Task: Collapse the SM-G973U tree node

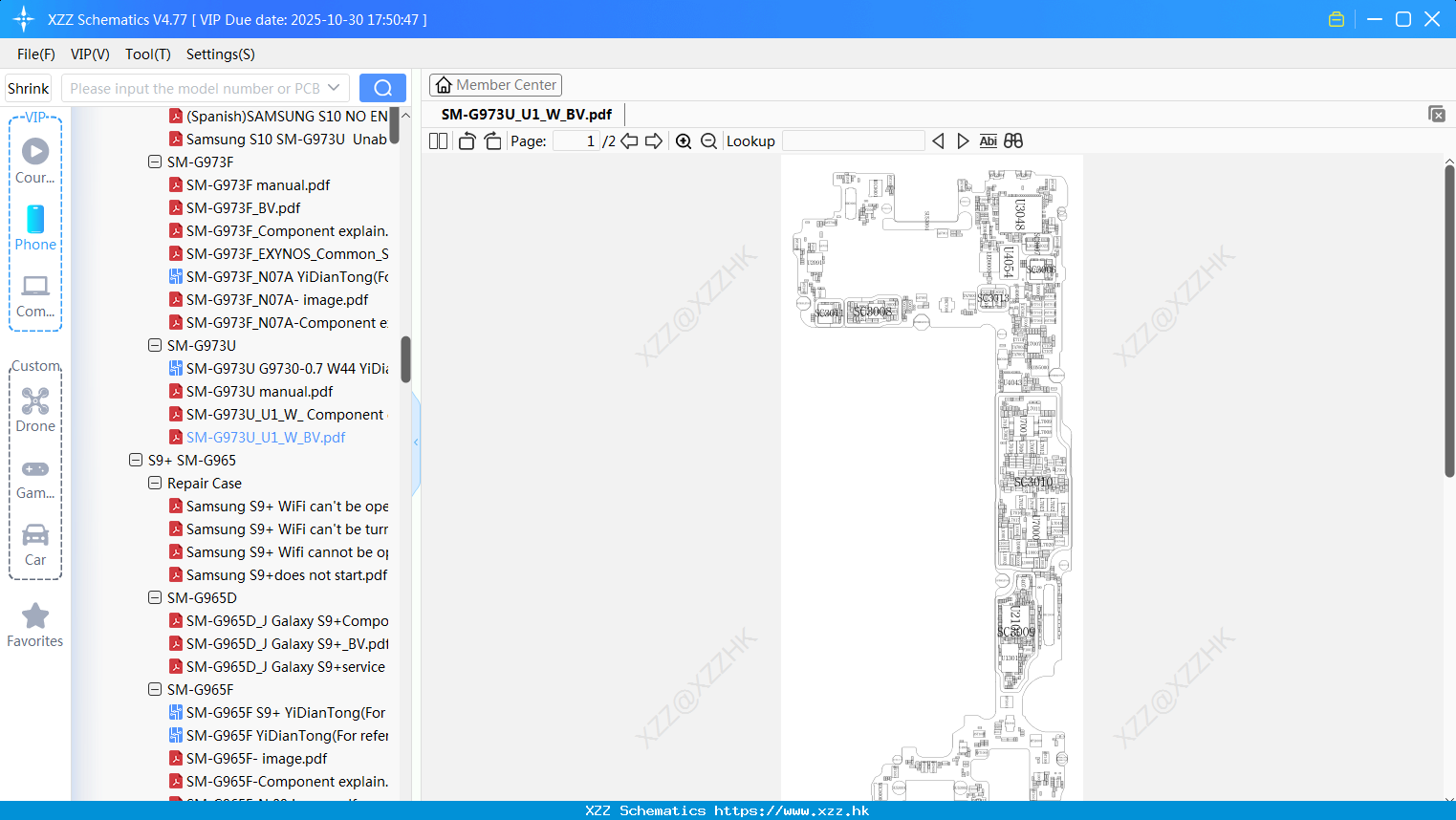Action: (x=154, y=345)
